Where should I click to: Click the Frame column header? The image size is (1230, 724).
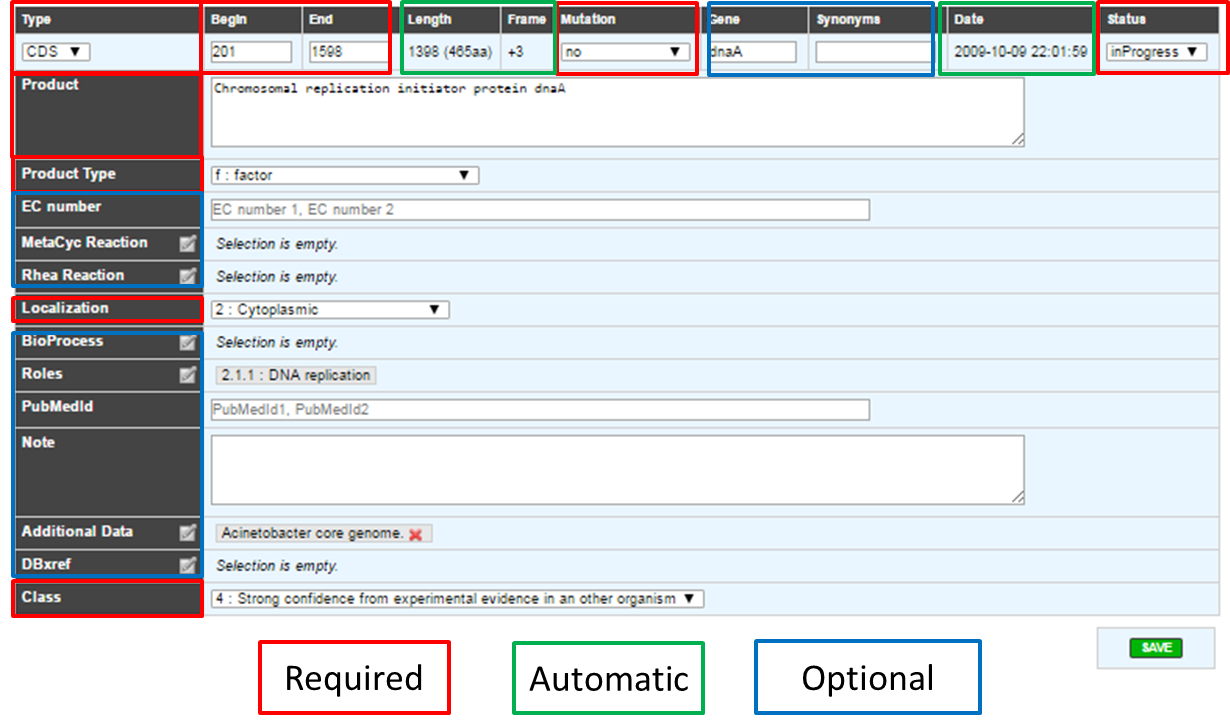526,19
